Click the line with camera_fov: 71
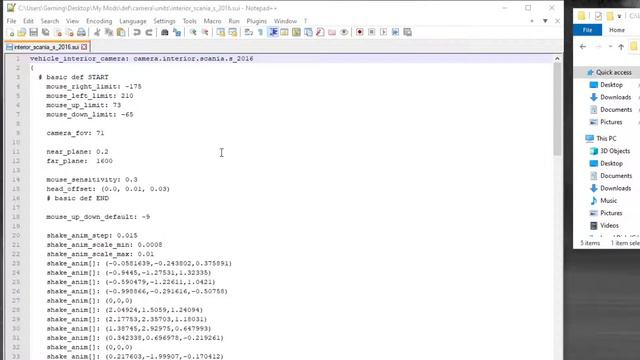This screenshot has height=360, width=640. click(76, 133)
